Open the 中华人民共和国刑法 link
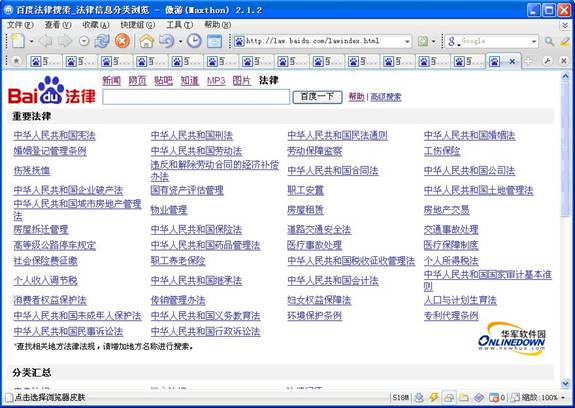The image size is (575, 408). click(191, 136)
